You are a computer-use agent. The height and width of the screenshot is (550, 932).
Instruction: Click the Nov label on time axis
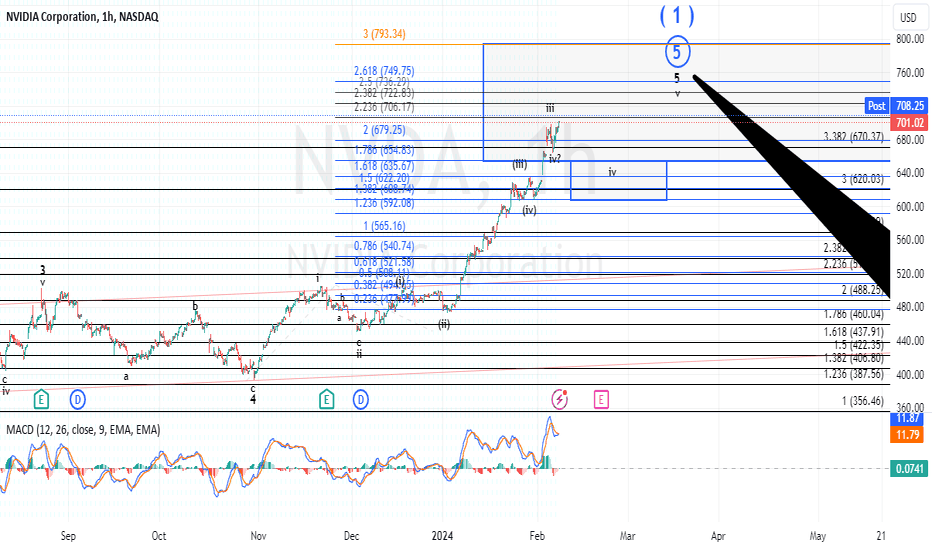tap(259, 536)
